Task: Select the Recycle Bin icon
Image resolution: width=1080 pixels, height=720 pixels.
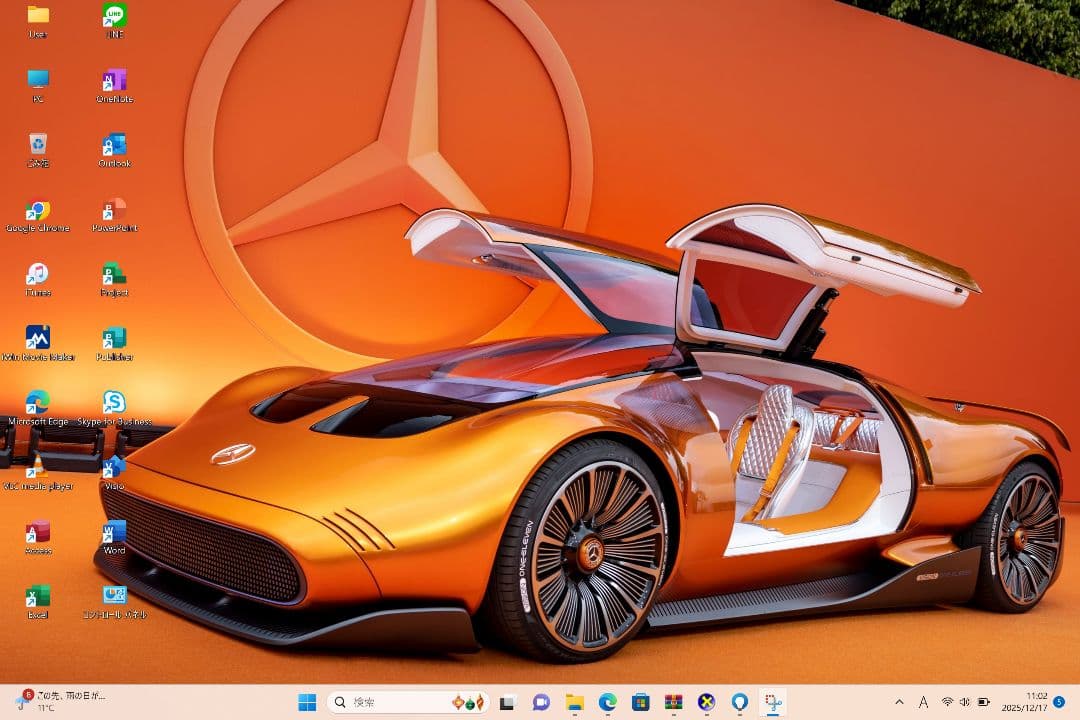Action: point(37,146)
